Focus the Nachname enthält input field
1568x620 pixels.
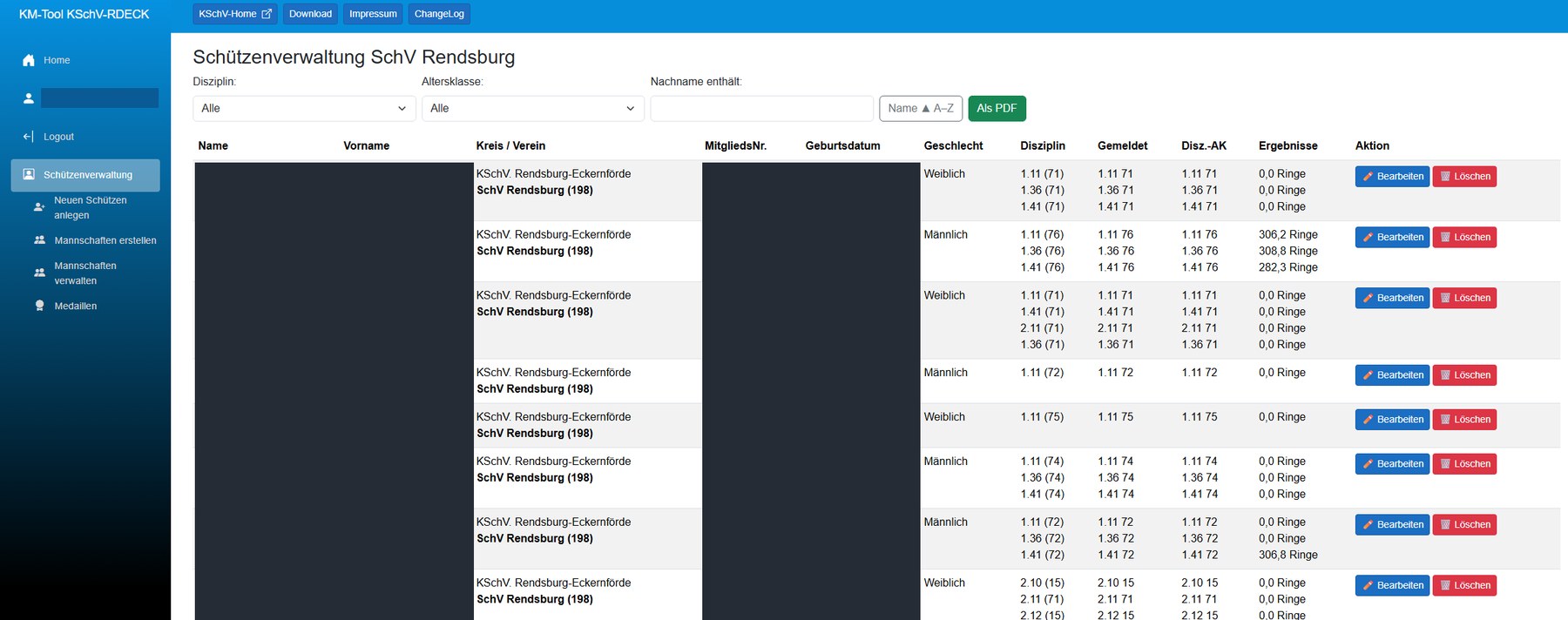762,108
